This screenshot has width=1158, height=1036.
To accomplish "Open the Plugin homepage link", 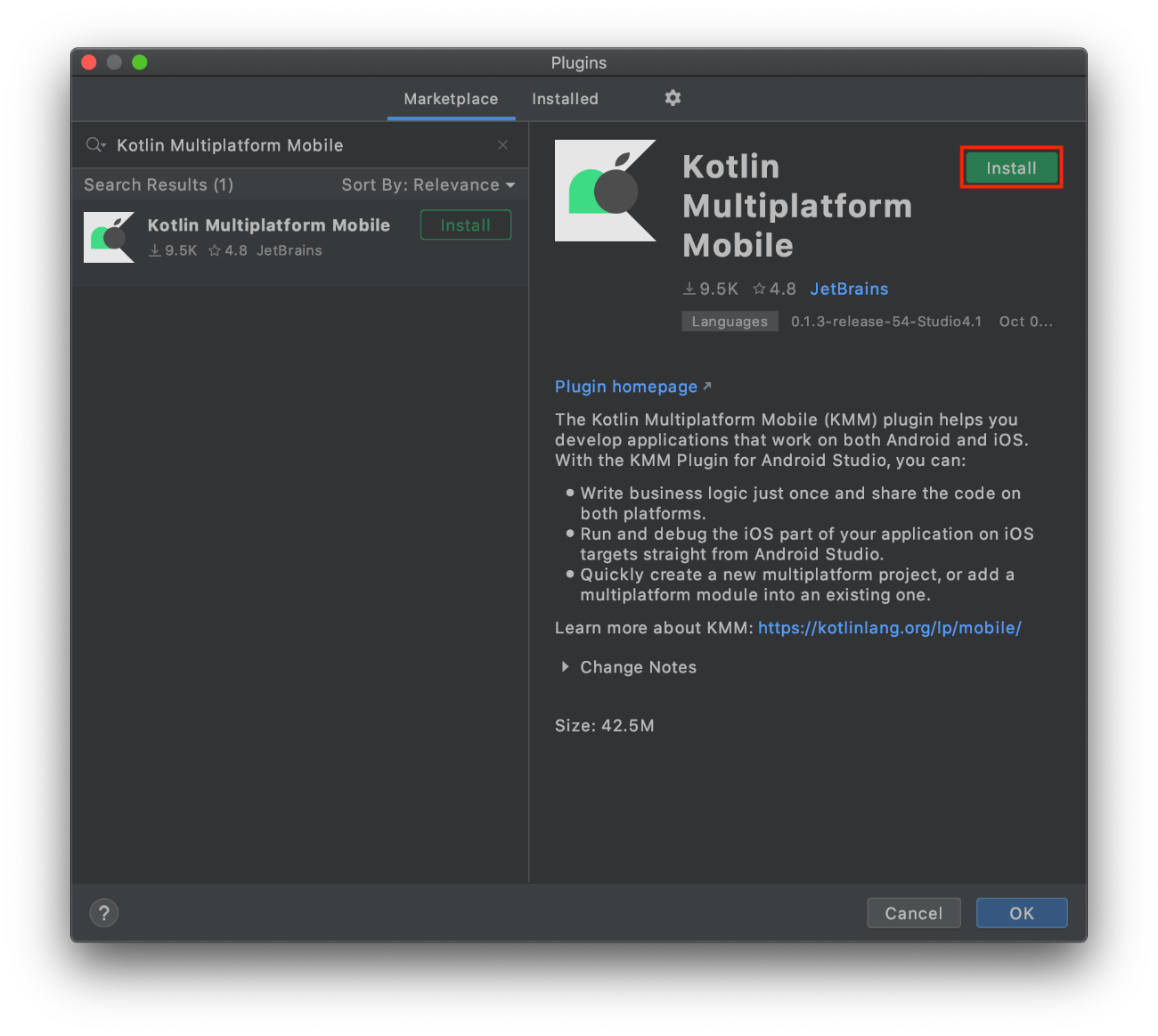I will coord(632,387).
